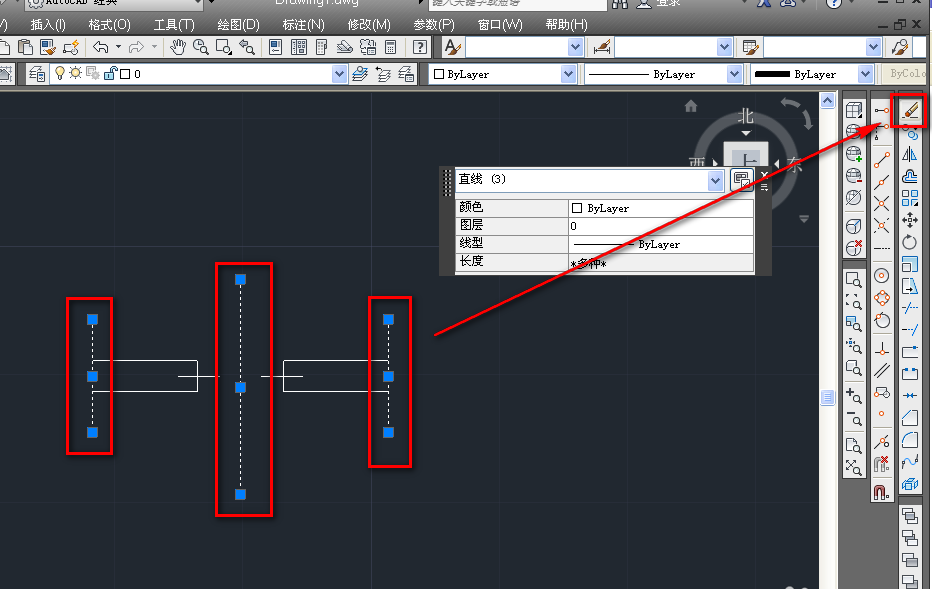Expand the table style dropdown

(873, 47)
